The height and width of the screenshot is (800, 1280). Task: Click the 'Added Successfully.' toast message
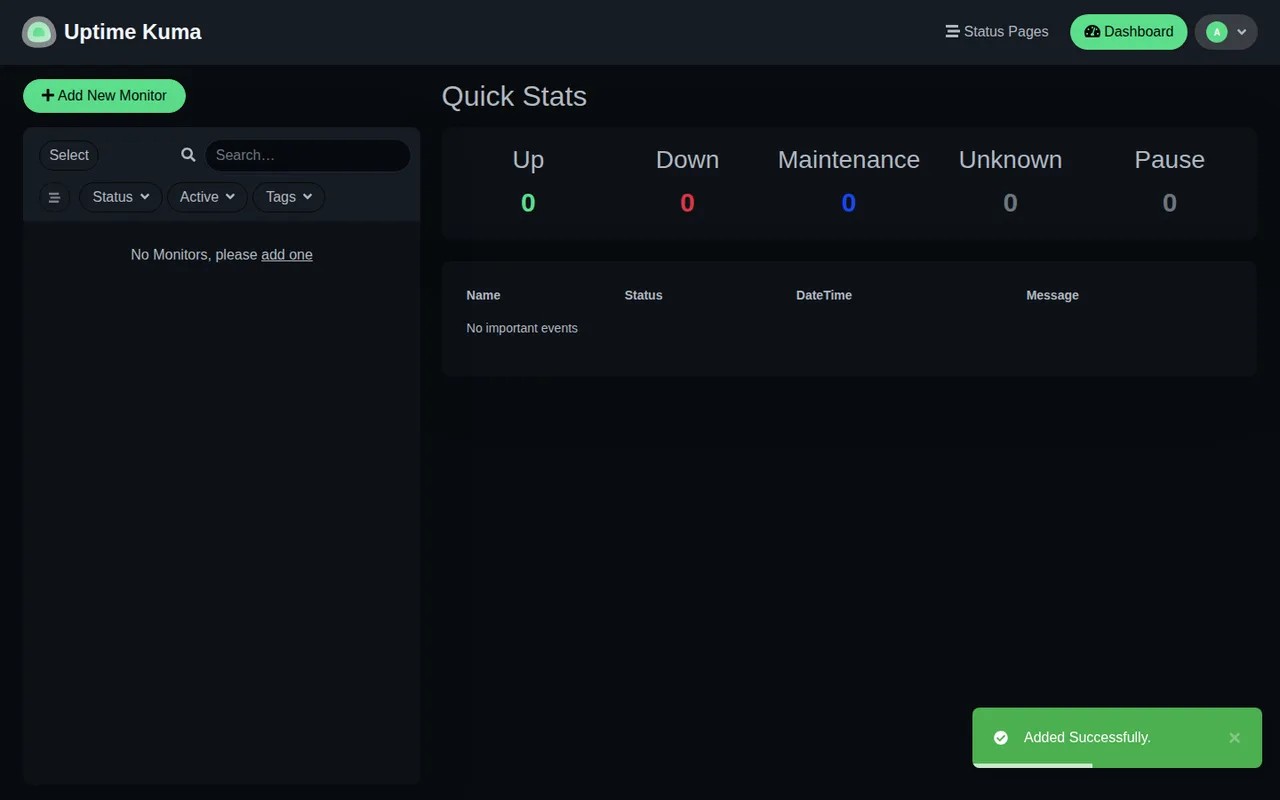pyautogui.click(x=1087, y=738)
